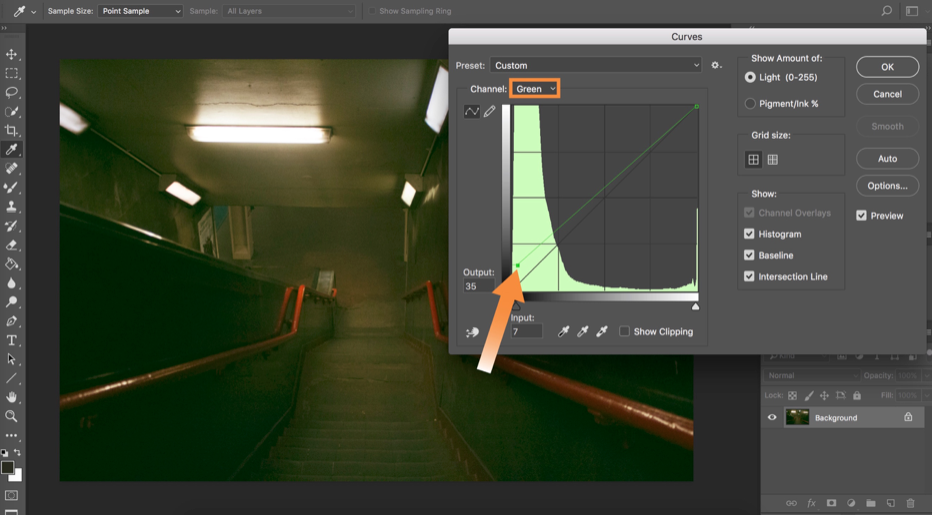Enable Show Clipping checkbox
Viewport: 932px width, 515px height.
pyautogui.click(x=624, y=331)
